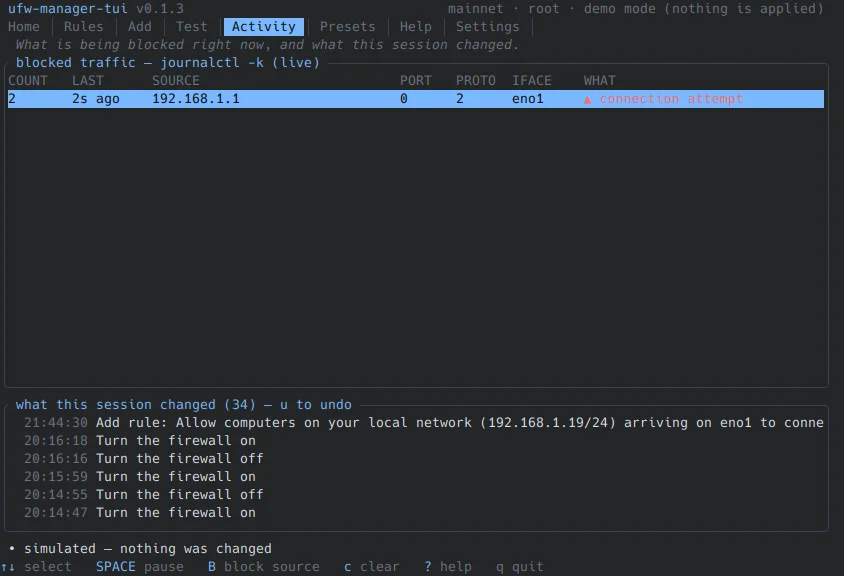Go to the Add tab

139,26
